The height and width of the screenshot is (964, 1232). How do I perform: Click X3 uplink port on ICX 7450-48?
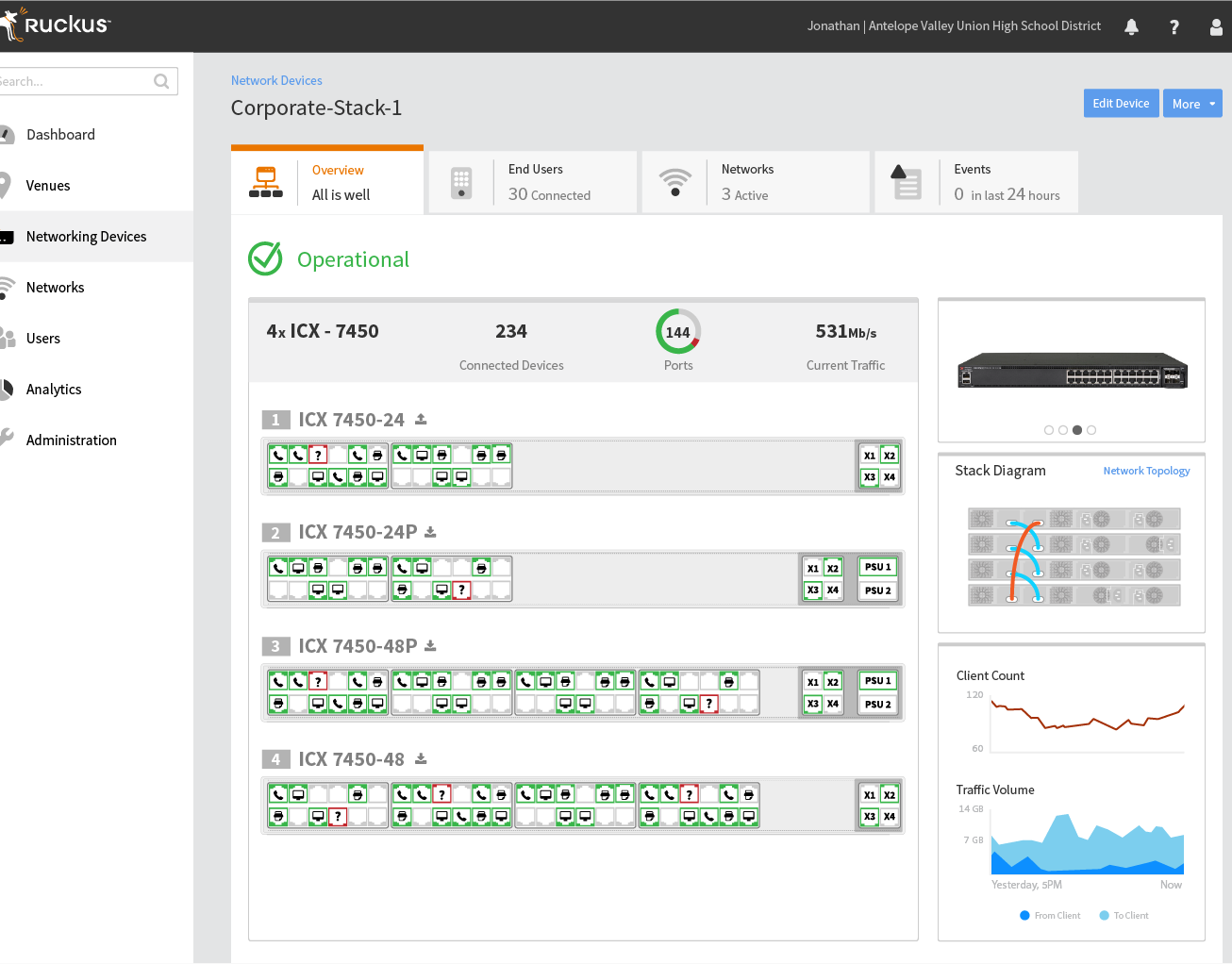pyautogui.click(x=870, y=817)
